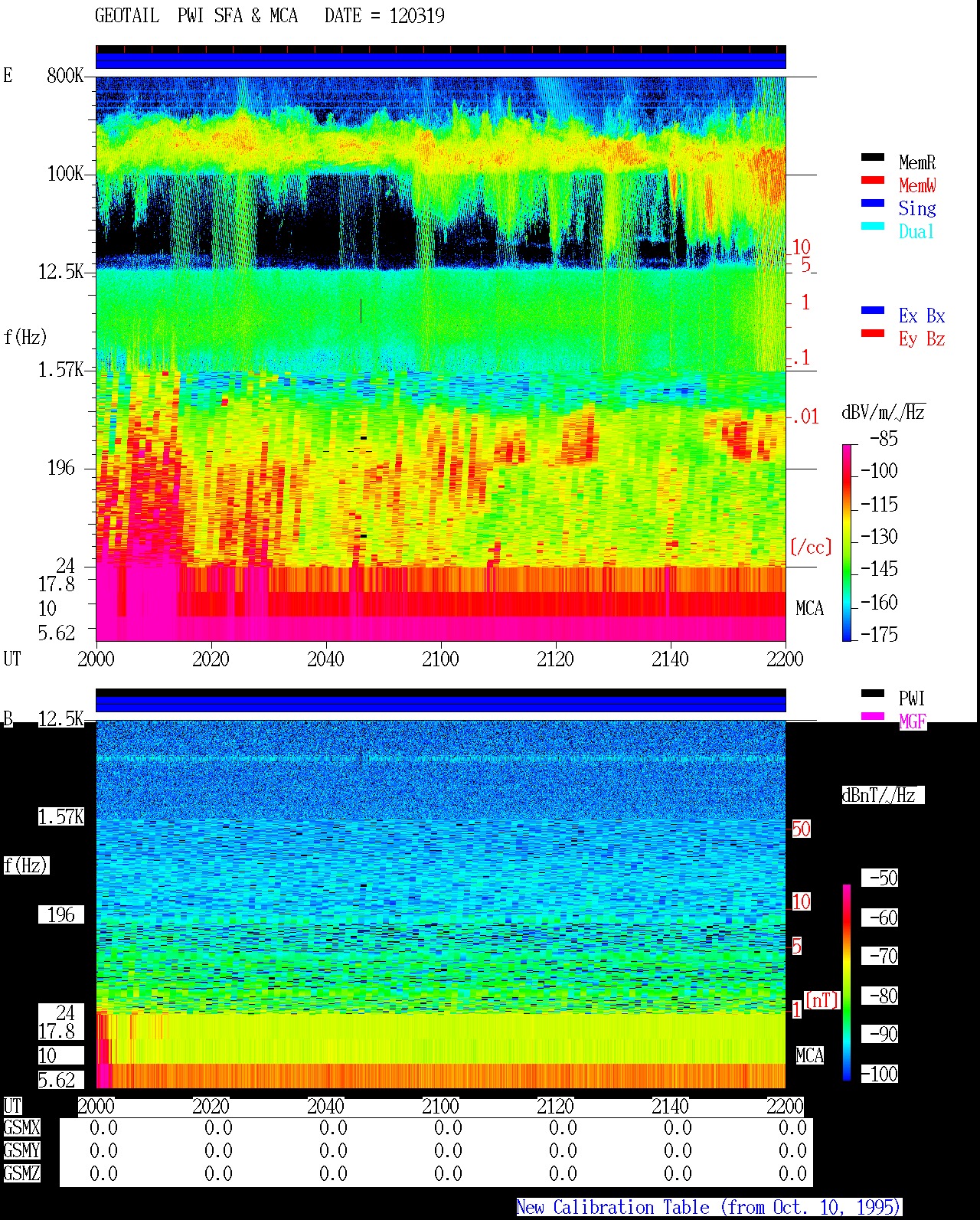Click the Sing legend label
Screen dimensions: 980x1220
click(917, 208)
